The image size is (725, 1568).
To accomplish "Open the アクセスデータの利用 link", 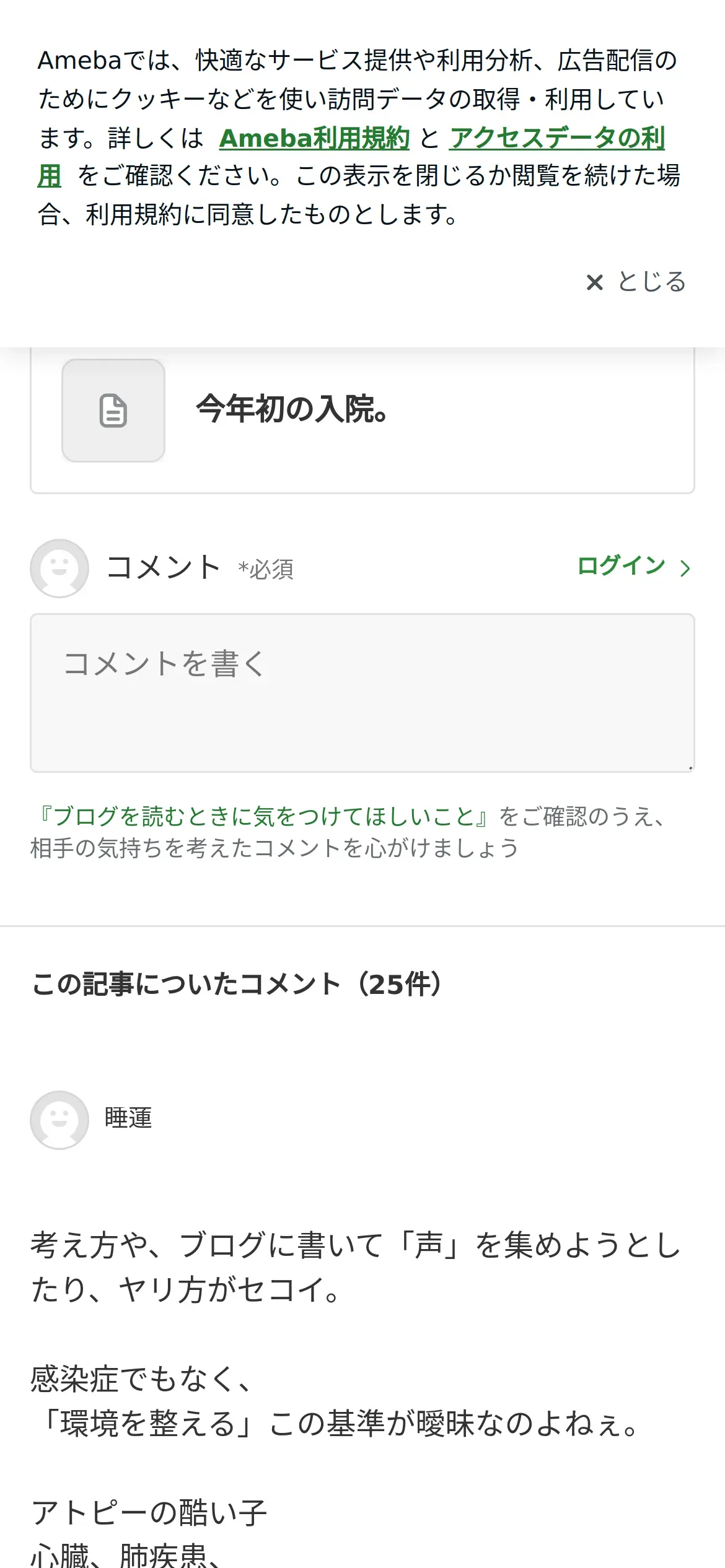I will click(557, 138).
